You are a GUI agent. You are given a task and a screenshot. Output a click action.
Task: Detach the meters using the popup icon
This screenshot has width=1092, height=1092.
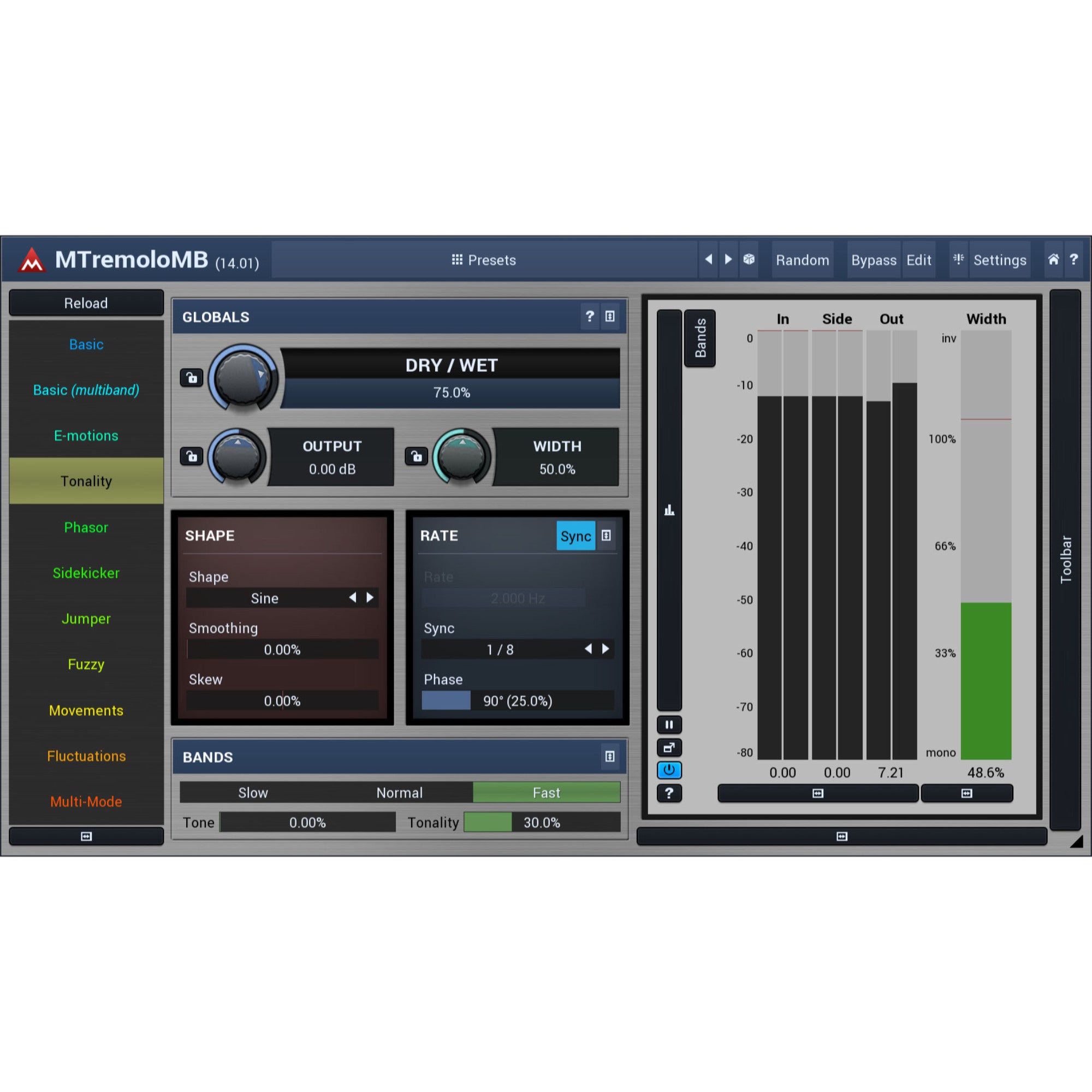click(x=669, y=748)
